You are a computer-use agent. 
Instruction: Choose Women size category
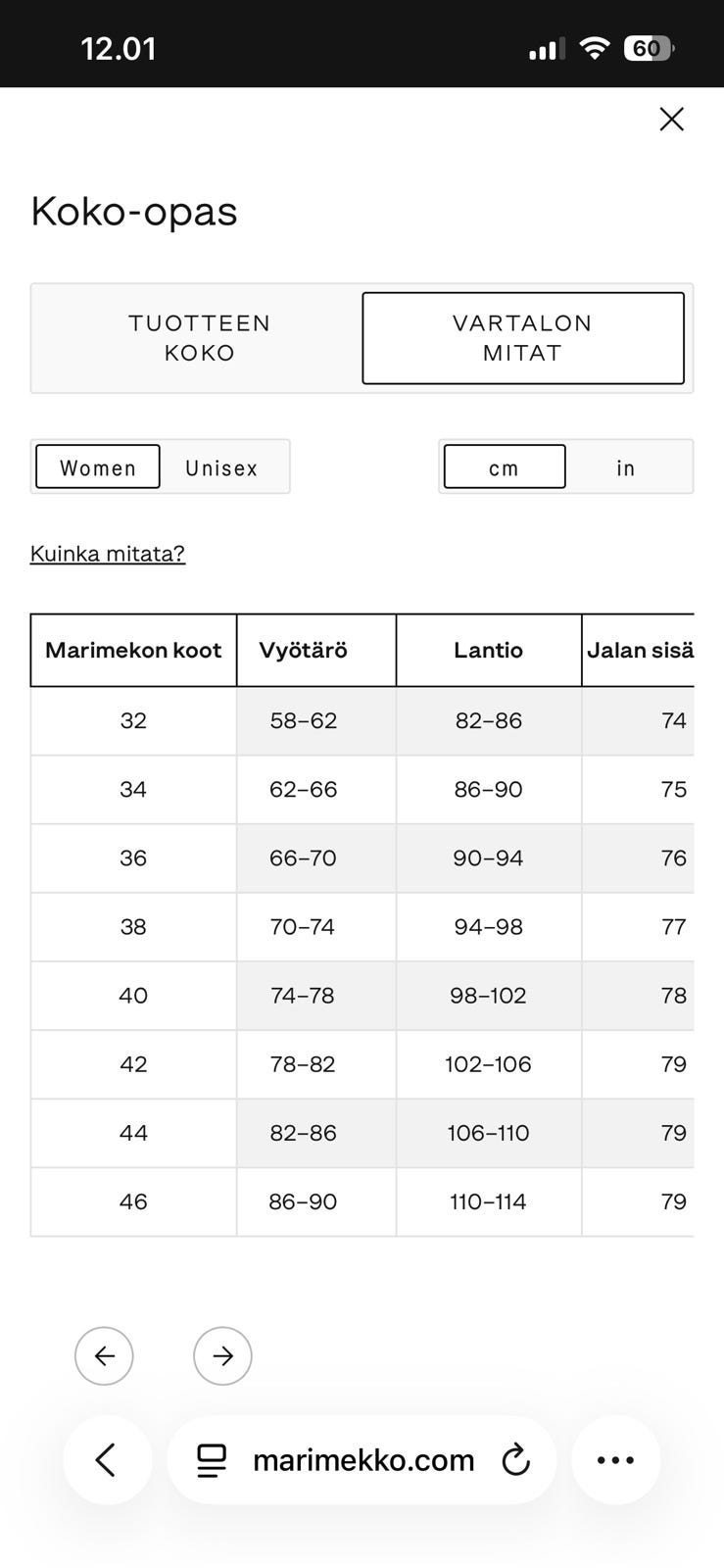98,466
